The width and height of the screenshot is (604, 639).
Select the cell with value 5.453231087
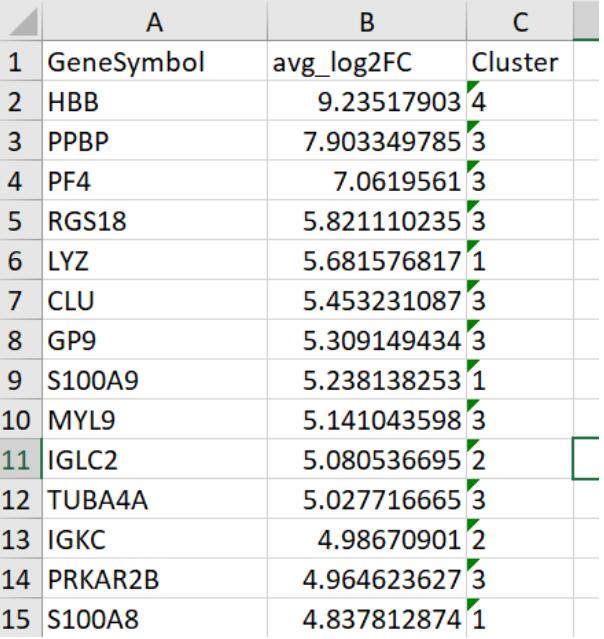click(x=369, y=302)
